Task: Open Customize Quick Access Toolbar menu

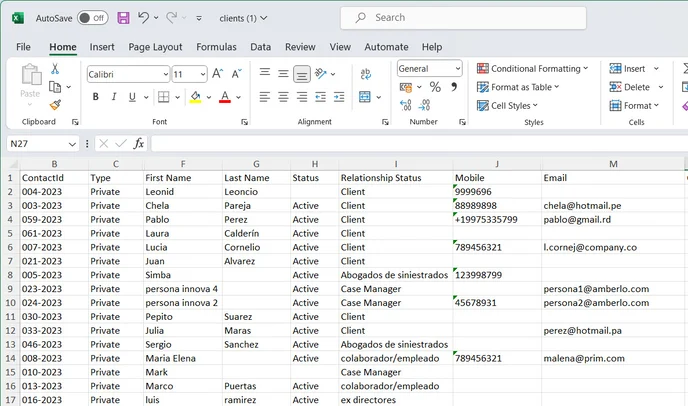Action: tap(199, 18)
